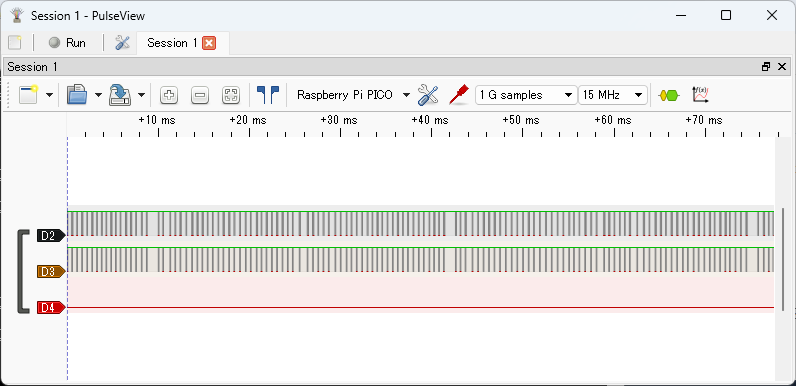Expand the new view dropdown arrow
Viewport: 796px width, 386px height.
coord(49,95)
